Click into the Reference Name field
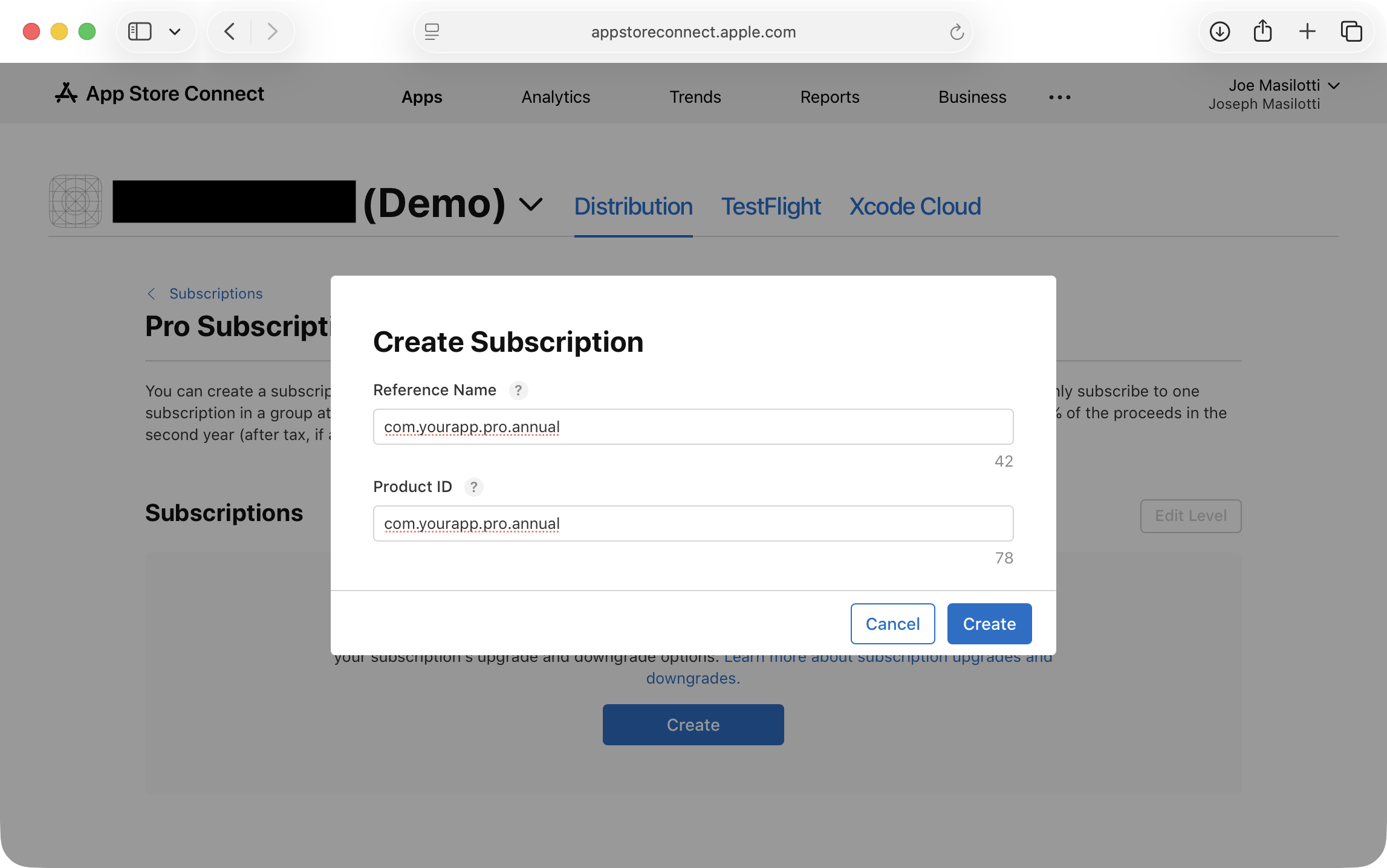This screenshot has height=868, width=1387. (x=693, y=427)
